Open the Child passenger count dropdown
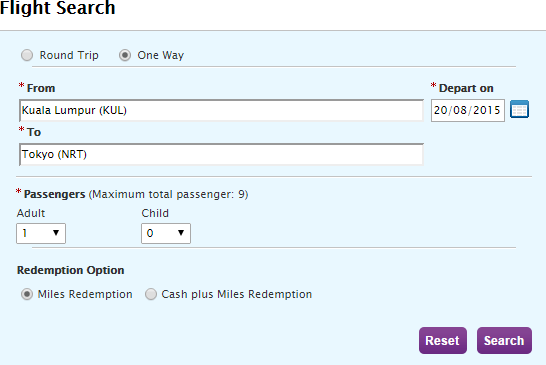The height and width of the screenshot is (365, 546). [x=166, y=233]
